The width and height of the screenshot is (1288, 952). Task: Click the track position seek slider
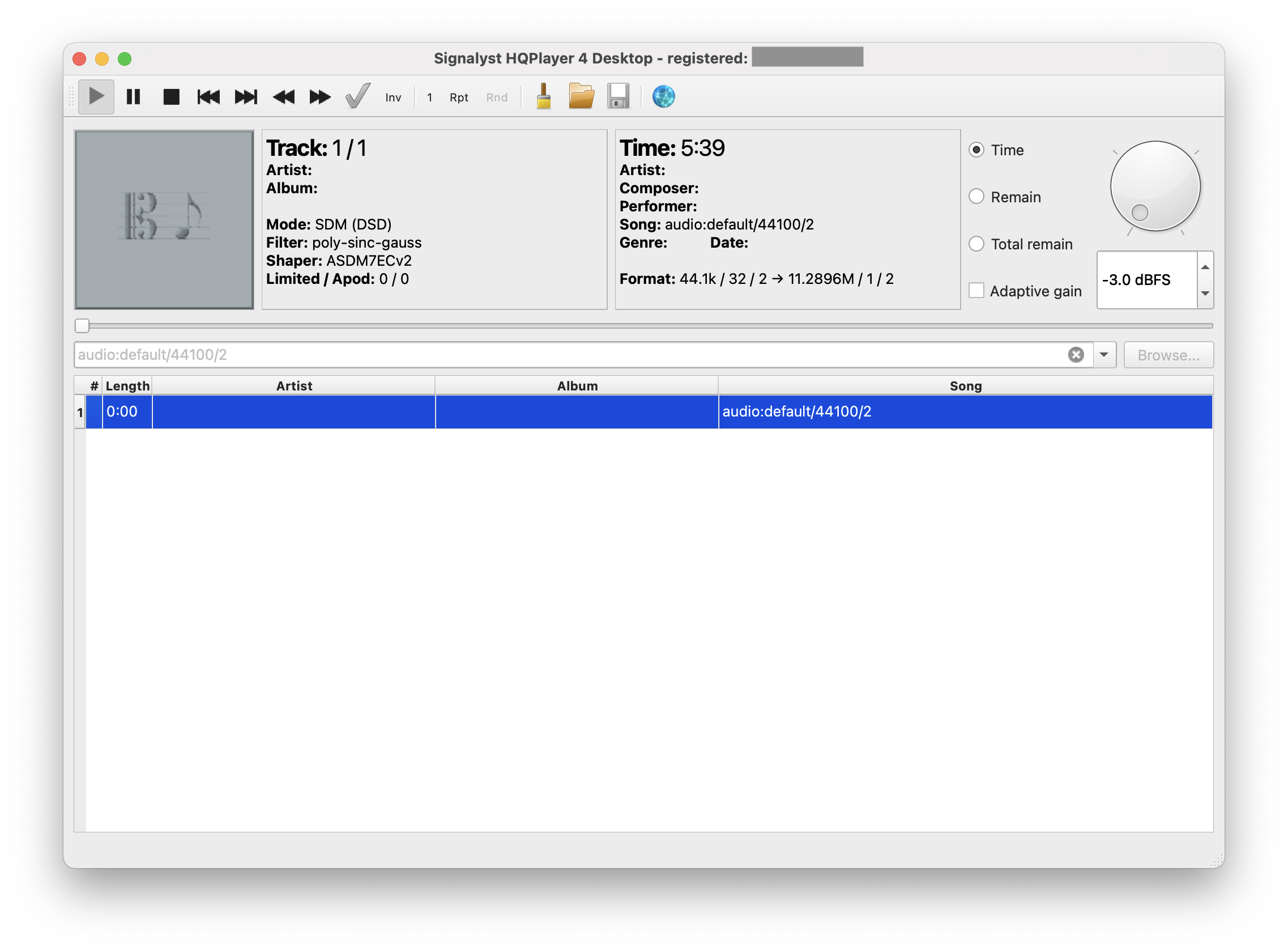(x=644, y=326)
